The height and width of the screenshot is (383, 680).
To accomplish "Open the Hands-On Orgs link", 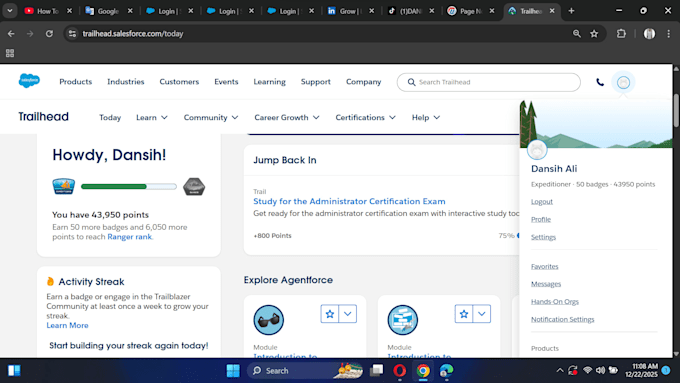I will click(x=555, y=301).
